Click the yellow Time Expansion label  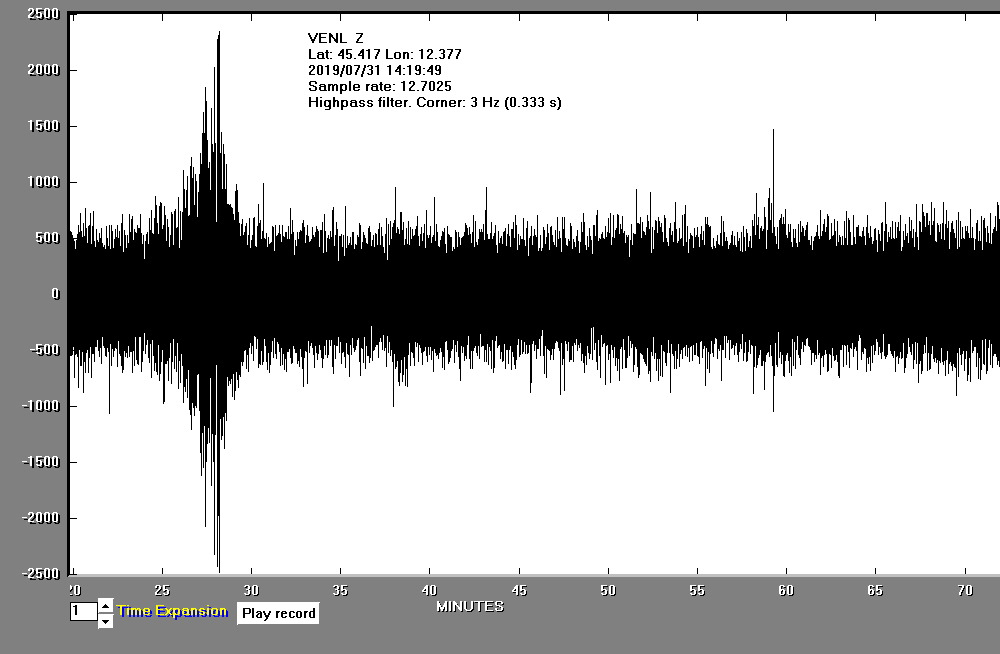172,611
